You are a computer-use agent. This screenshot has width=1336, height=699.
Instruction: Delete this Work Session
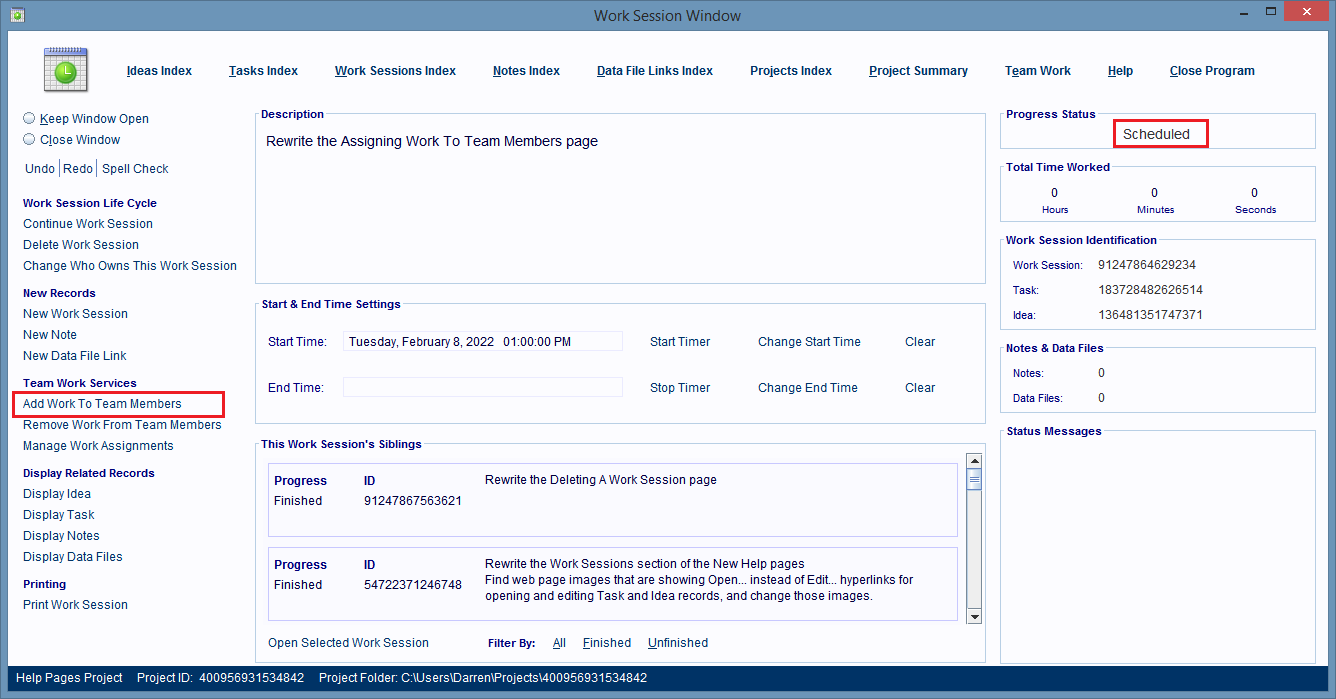tap(80, 244)
